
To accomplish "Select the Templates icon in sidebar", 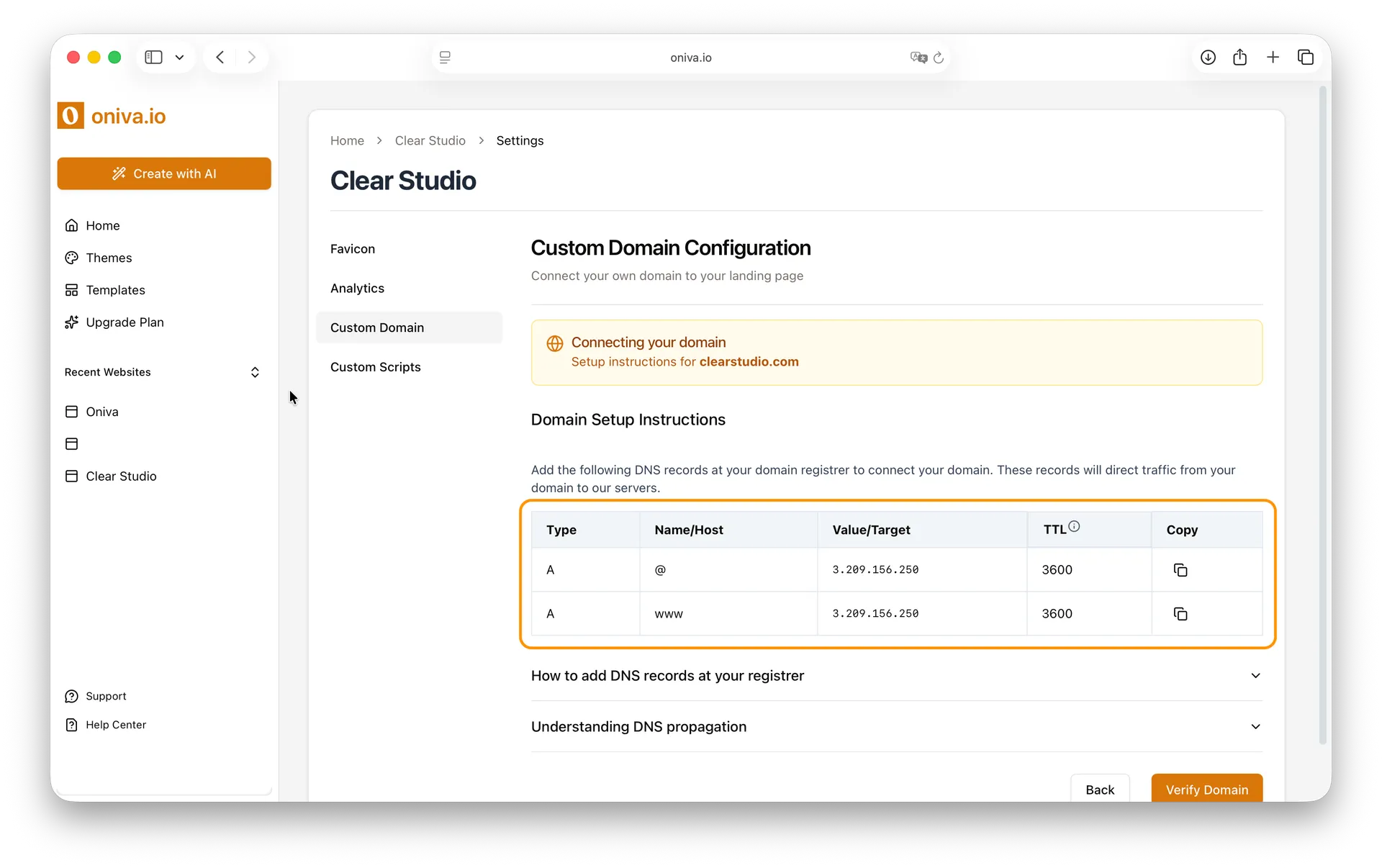I will click(73, 290).
